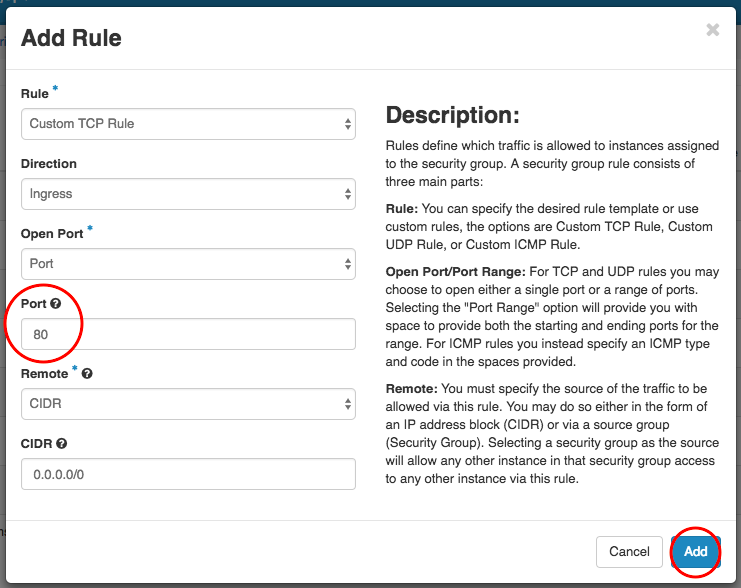The width and height of the screenshot is (741, 588).
Task: Click the Direction field label
Action: tap(49, 163)
